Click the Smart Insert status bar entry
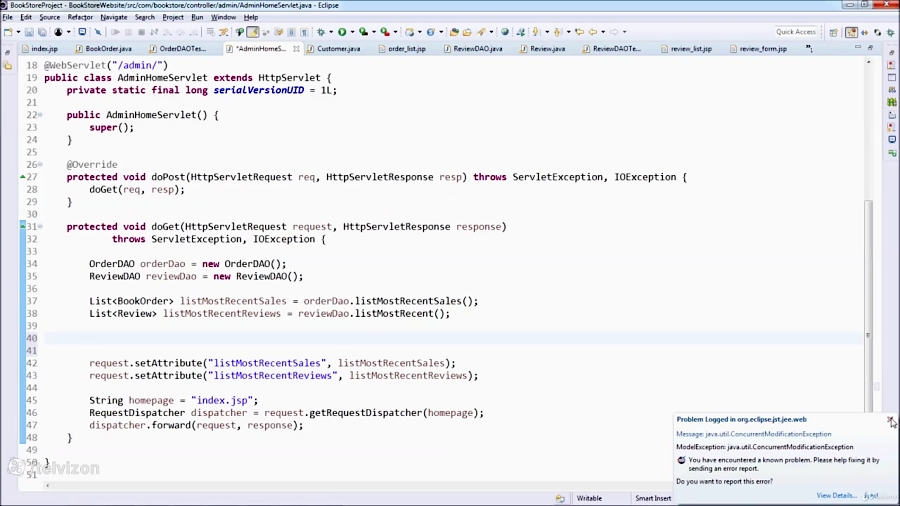This screenshot has width=900, height=506. [653, 498]
